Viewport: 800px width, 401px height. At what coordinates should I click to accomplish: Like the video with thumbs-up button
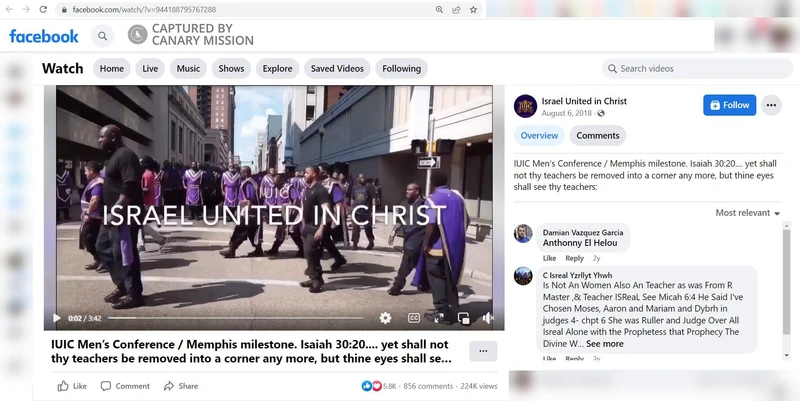(x=72, y=386)
